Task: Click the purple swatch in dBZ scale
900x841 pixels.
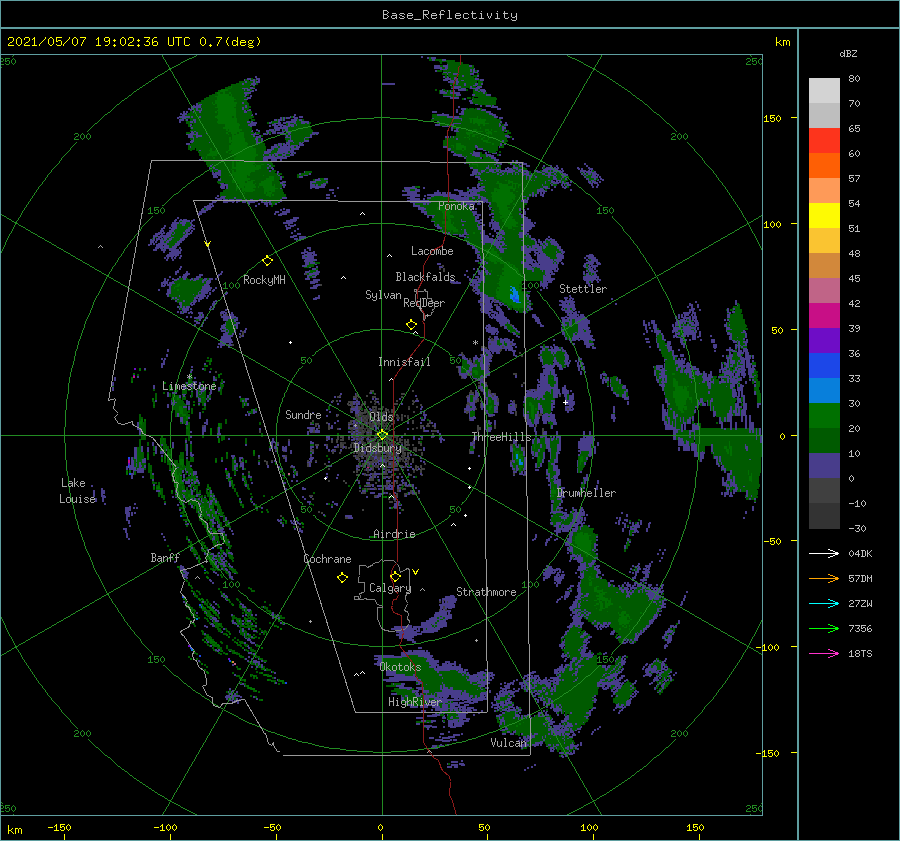Action: 824,341
